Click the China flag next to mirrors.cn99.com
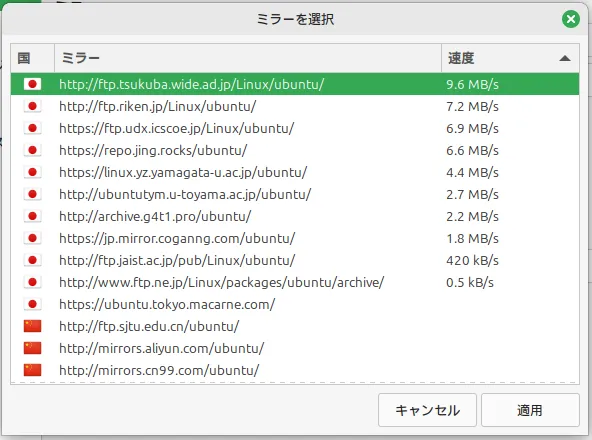 [32, 370]
